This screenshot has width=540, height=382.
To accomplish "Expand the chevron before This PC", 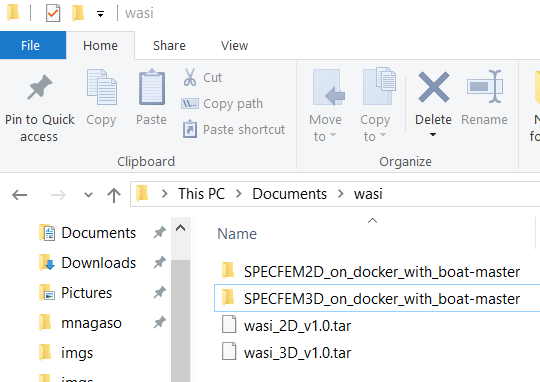I will tap(165, 194).
